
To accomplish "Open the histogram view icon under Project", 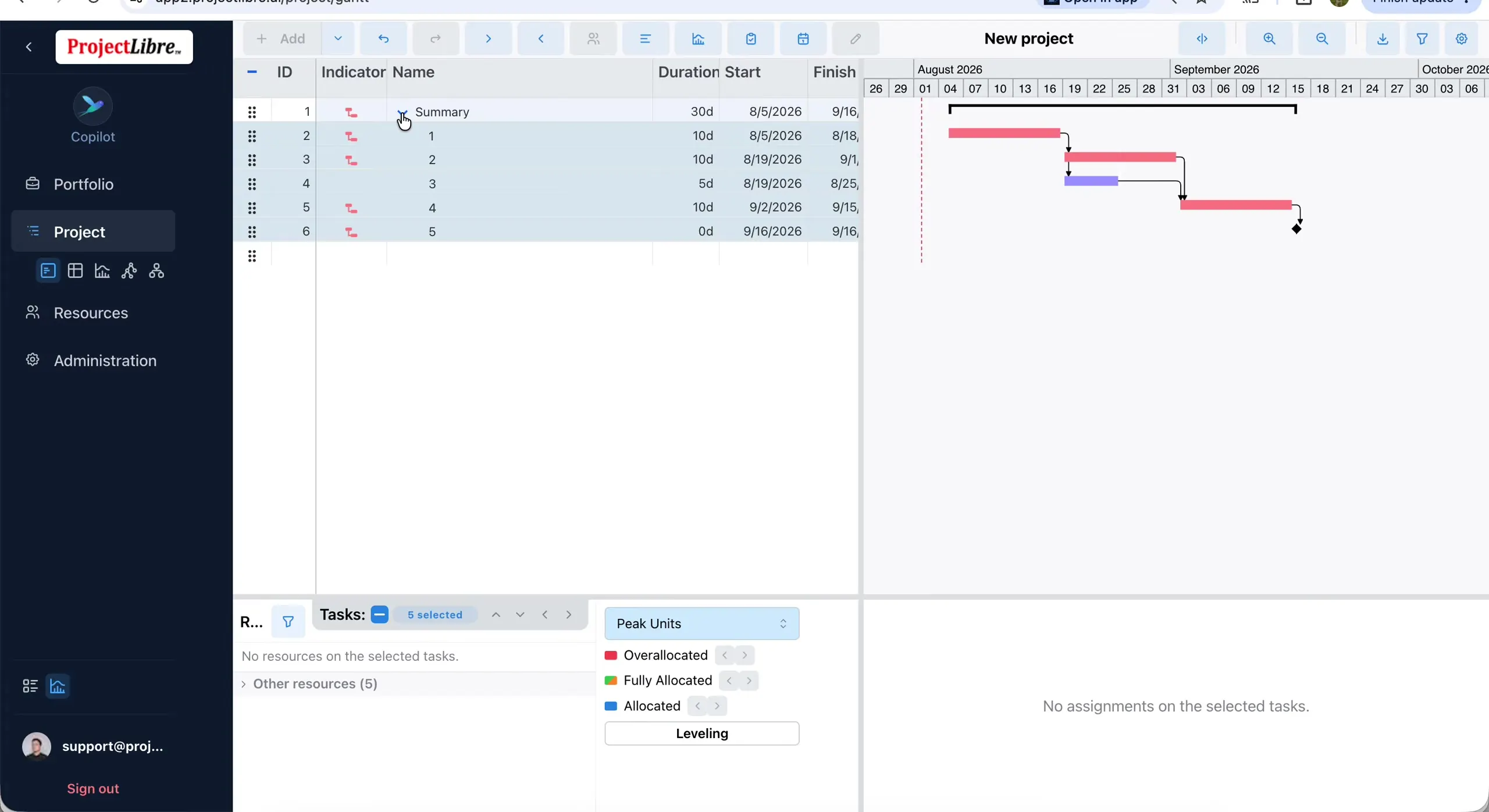I will [102, 271].
